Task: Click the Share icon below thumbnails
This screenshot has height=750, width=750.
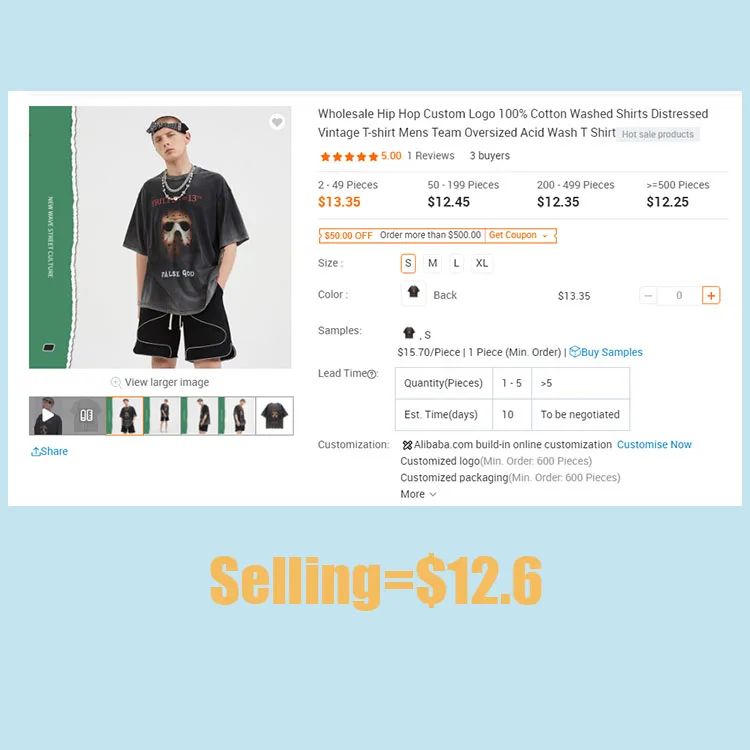Action: click(x=35, y=451)
